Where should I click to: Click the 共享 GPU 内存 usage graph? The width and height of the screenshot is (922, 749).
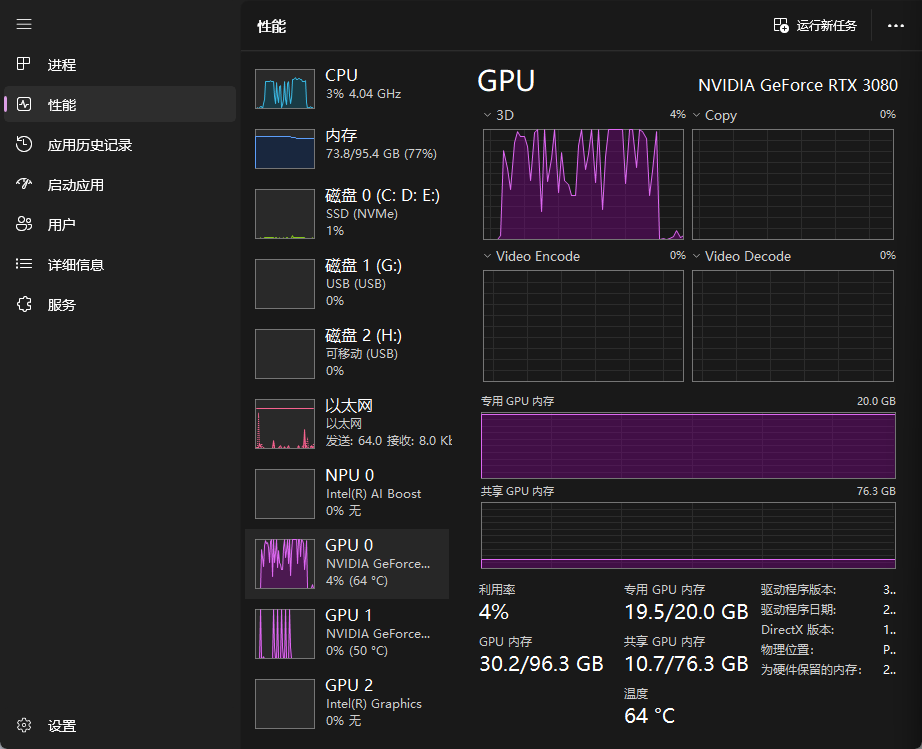(688, 536)
